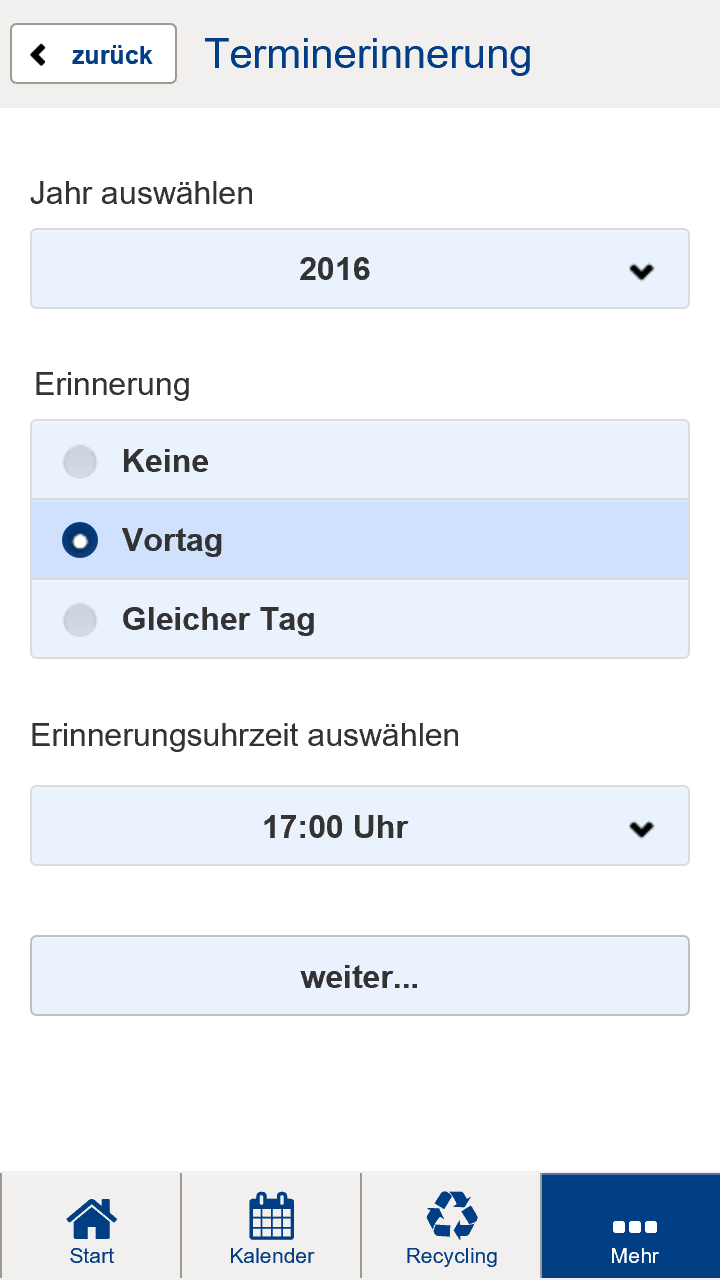This screenshot has width=720, height=1280.
Task: Select the Gleicher Tag radio button
Action: [80, 620]
